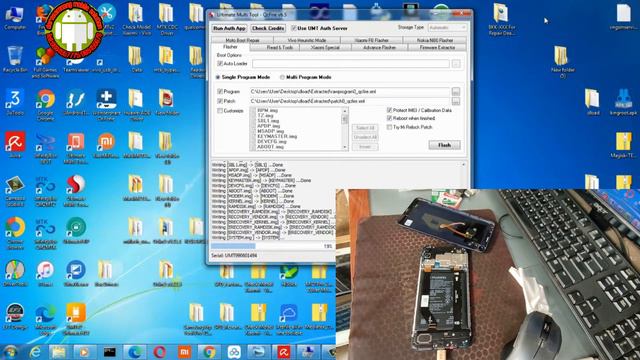This screenshot has width=640, height=360.
Task: Open the 3uTools desktop shortcut
Action: pos(15,102)
